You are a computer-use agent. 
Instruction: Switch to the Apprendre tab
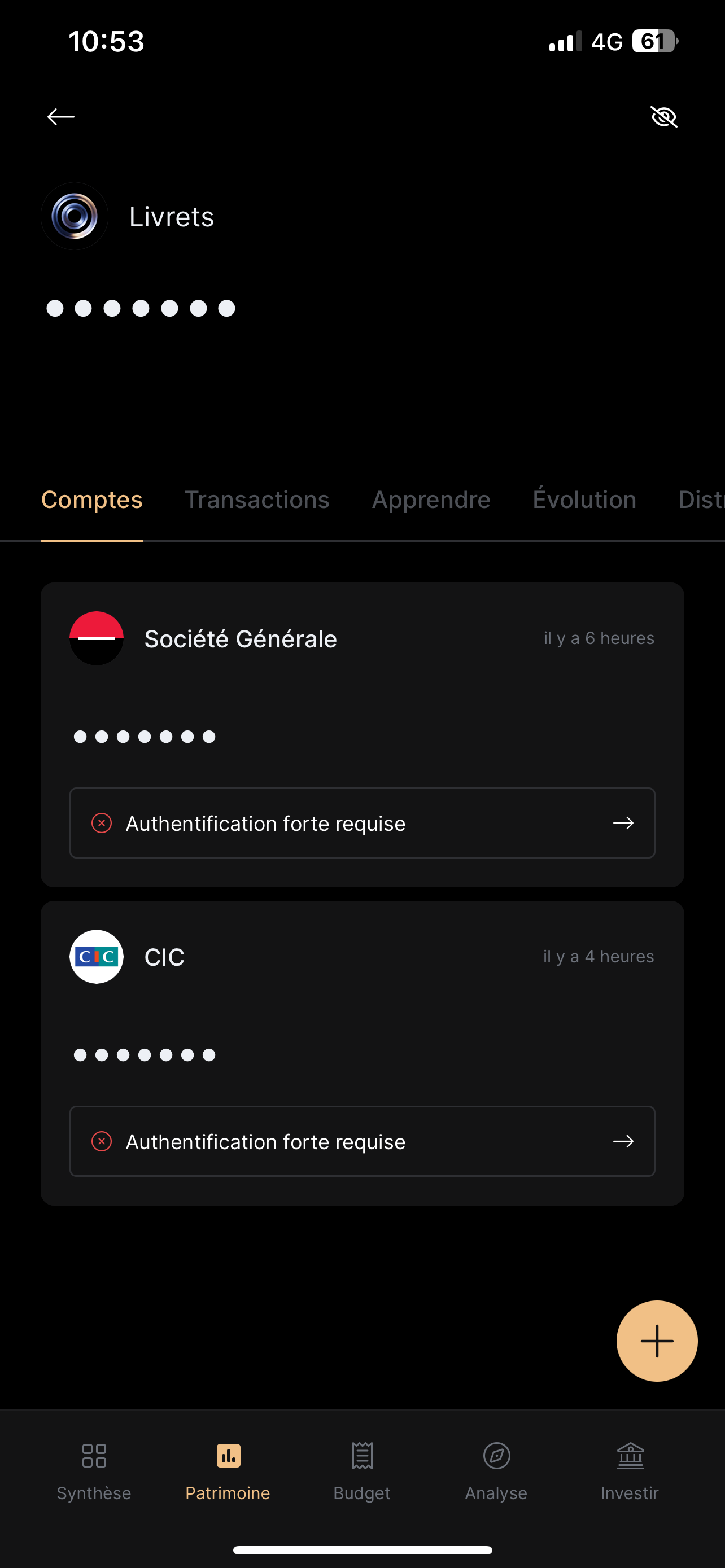pyautogui.click(x=431, y=500)
